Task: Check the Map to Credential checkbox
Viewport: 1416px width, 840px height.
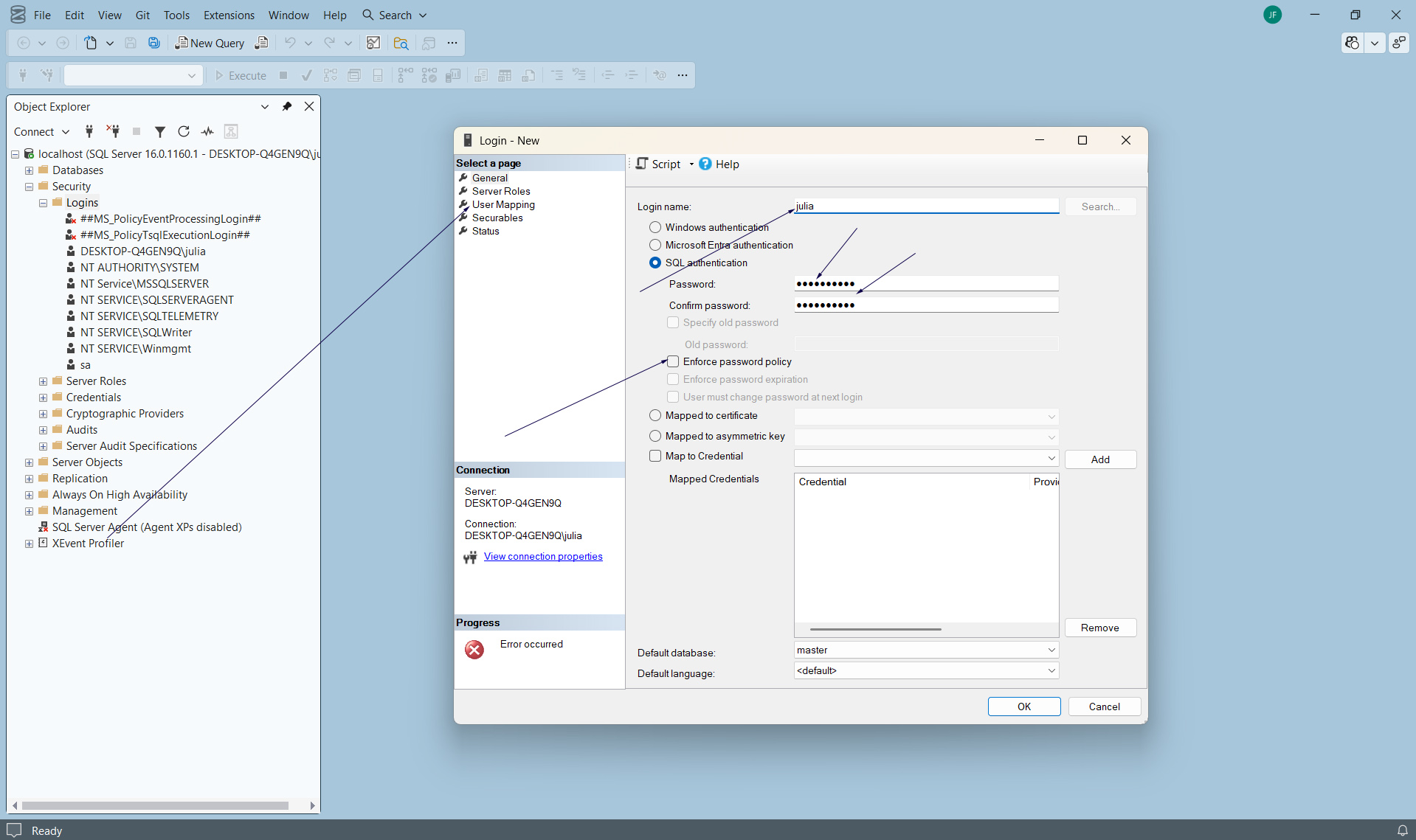Action: click(x=655, y=457)
